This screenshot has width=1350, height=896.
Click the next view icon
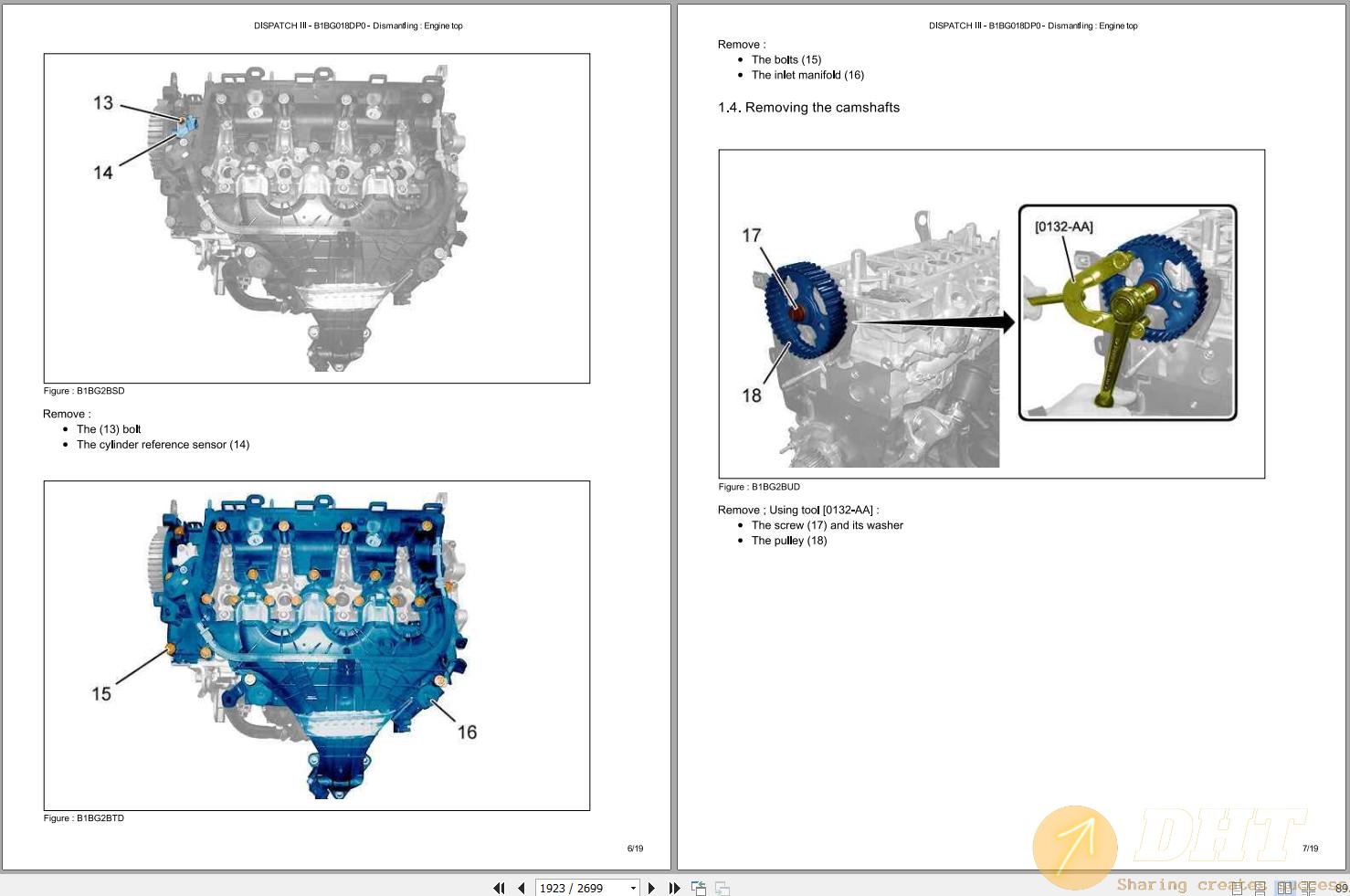tap(722, 888)
